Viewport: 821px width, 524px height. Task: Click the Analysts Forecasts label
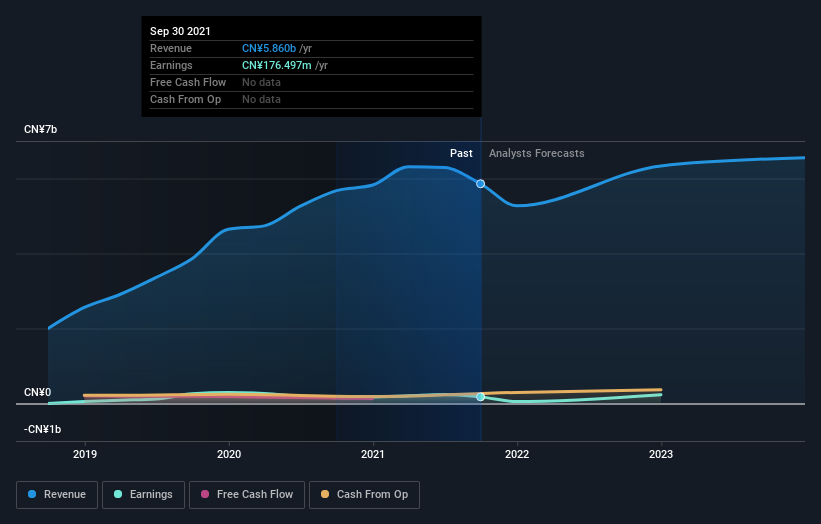(x=537, y=153)
